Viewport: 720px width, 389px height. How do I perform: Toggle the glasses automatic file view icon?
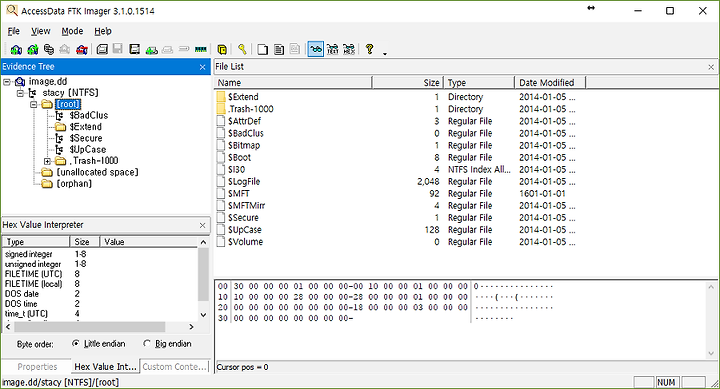(315, 49)
